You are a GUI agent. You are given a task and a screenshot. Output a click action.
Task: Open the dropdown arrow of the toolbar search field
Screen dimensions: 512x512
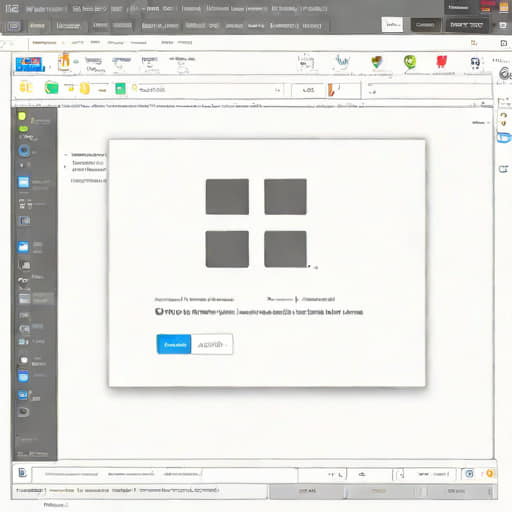(x=277, y=90)
